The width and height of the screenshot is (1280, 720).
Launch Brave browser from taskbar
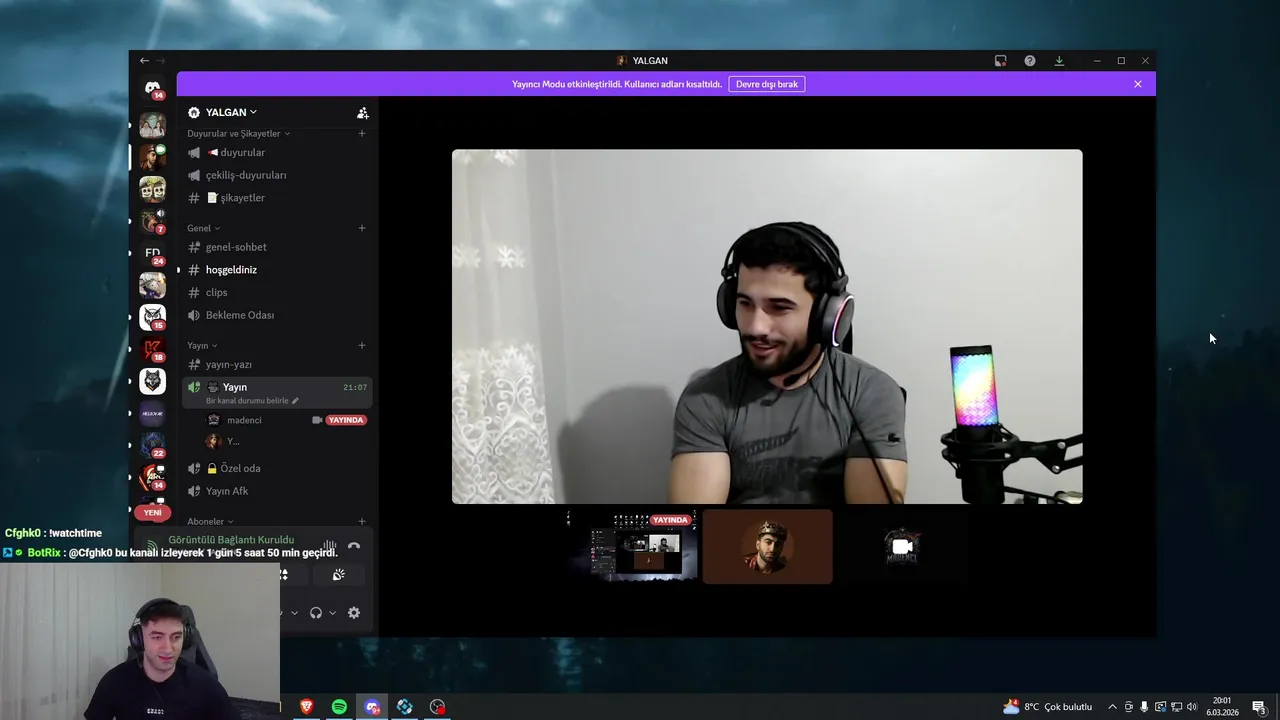coord(306,707)
